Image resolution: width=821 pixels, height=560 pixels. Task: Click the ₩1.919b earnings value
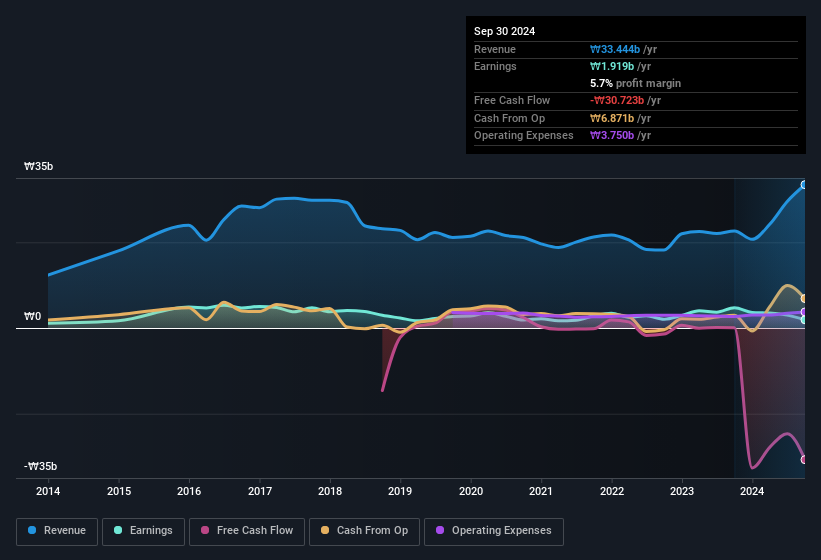click(612, 66)
